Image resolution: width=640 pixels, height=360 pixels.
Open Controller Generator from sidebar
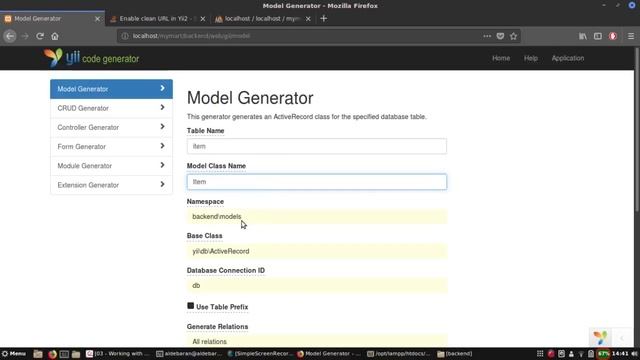click(x=111, y=127)
